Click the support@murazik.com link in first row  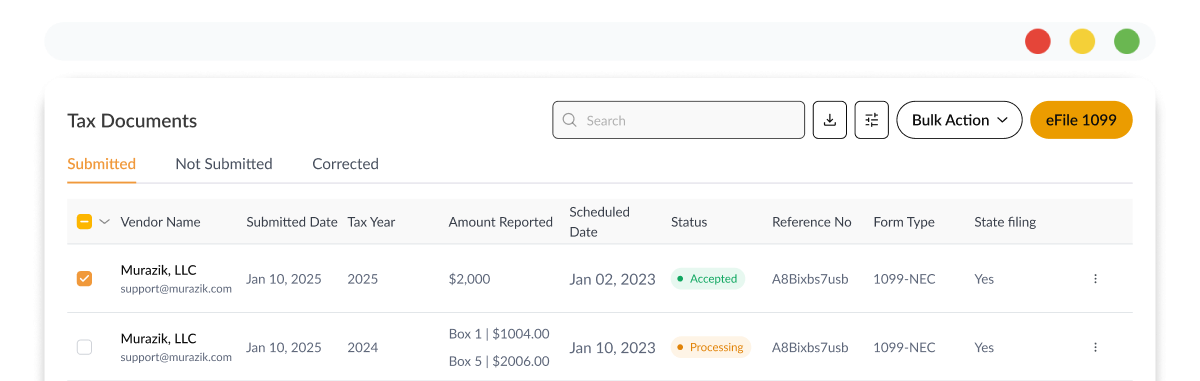click(176, 289)
